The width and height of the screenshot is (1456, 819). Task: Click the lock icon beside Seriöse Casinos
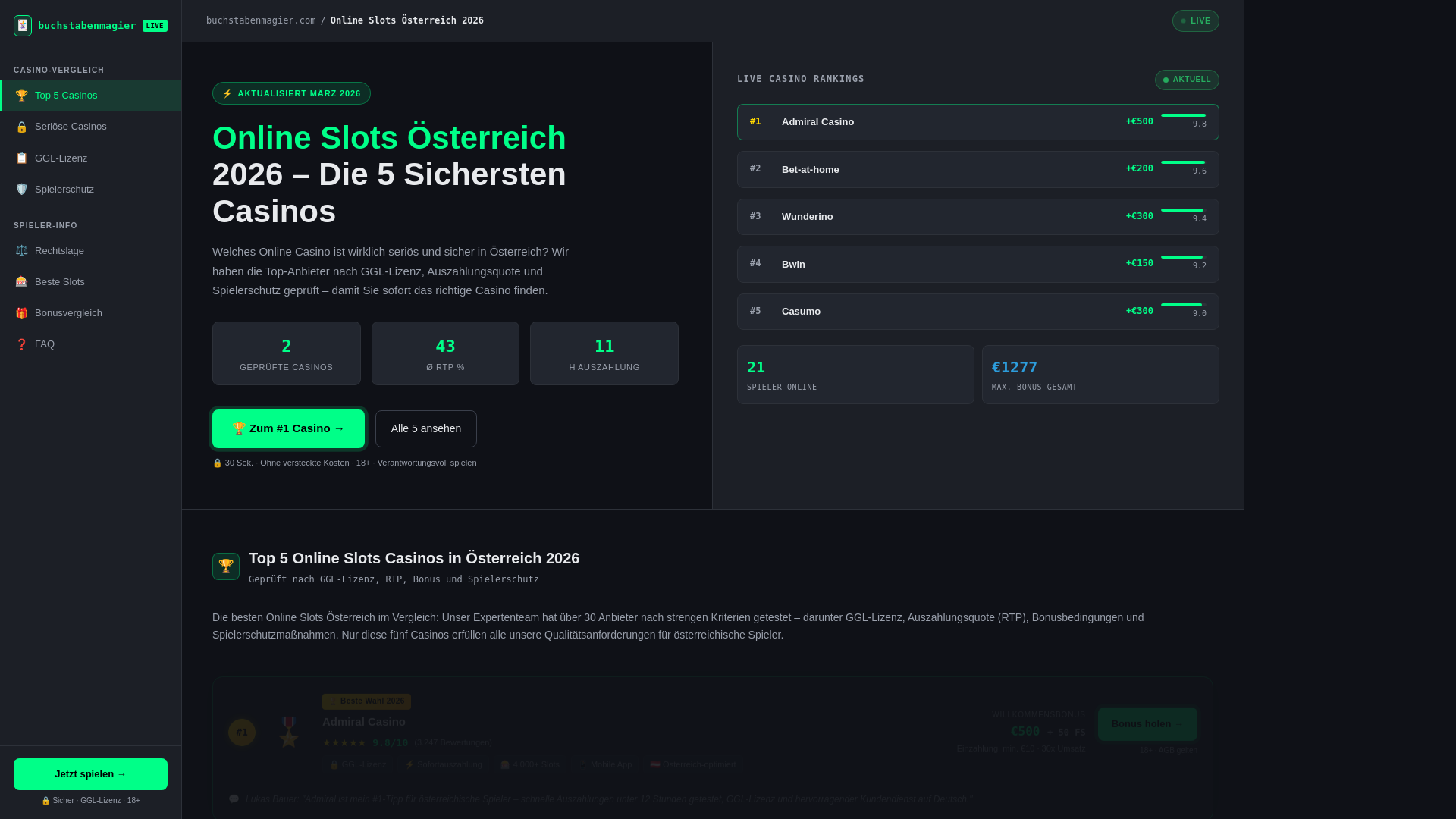pos(21,127)
